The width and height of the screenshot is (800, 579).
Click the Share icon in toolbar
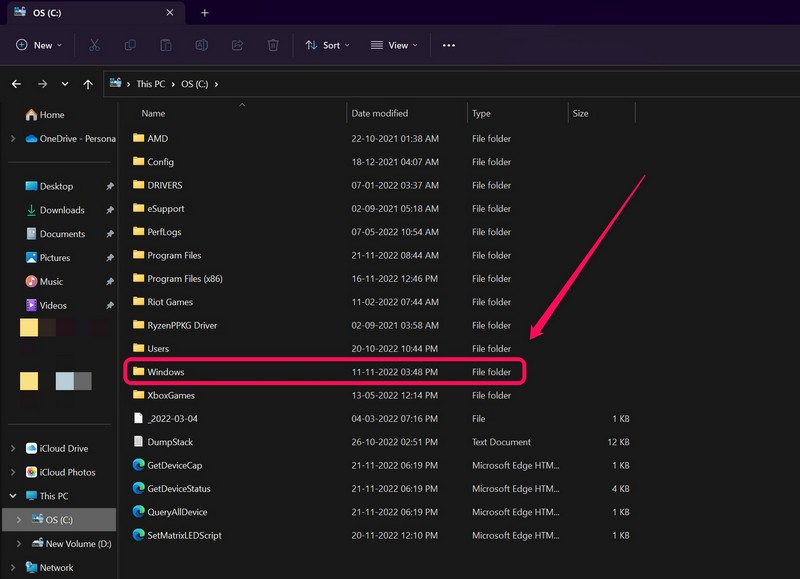pos(237,45)
